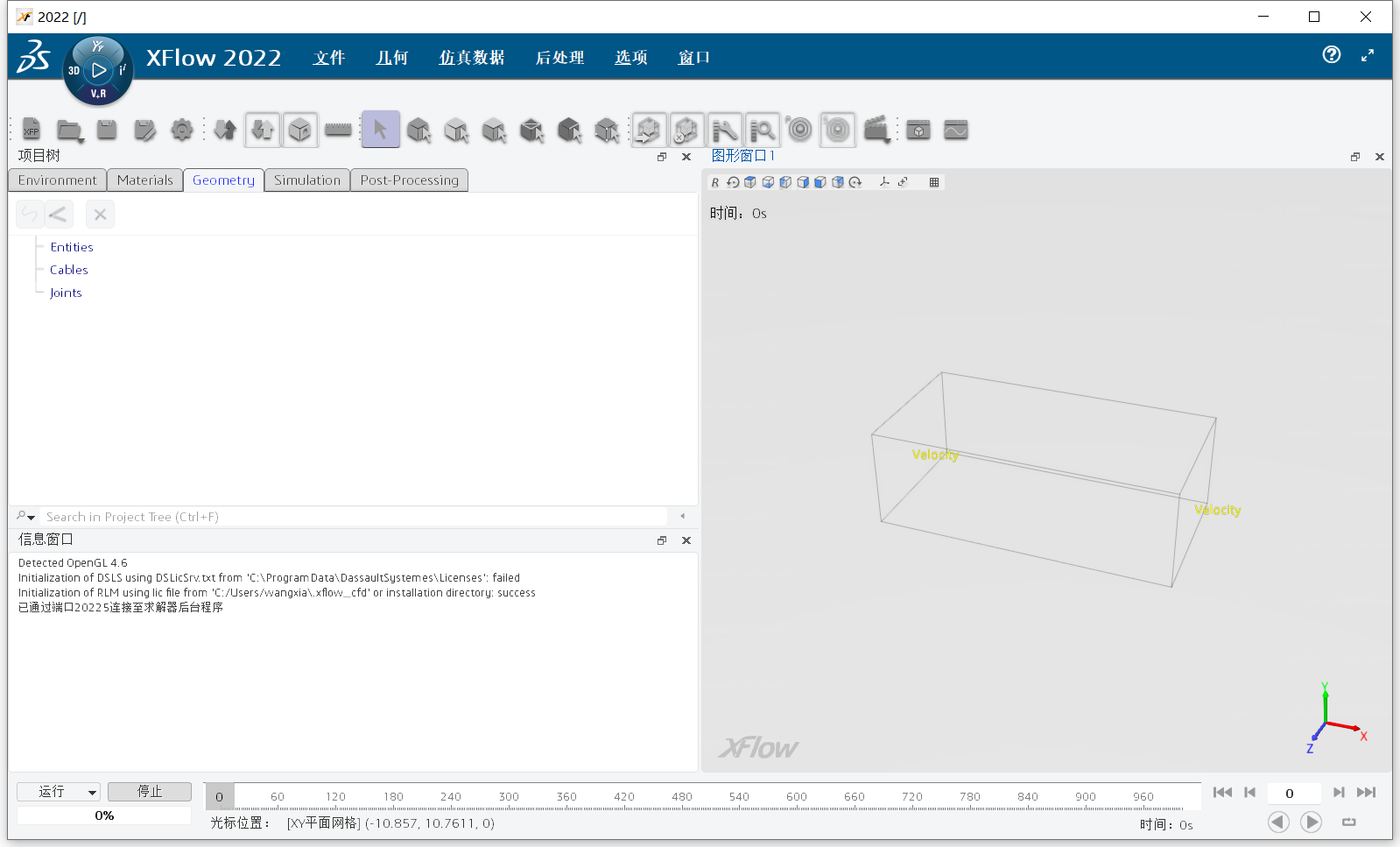
Task: Toggle the cube display mode button
Action: pos(299,130)
